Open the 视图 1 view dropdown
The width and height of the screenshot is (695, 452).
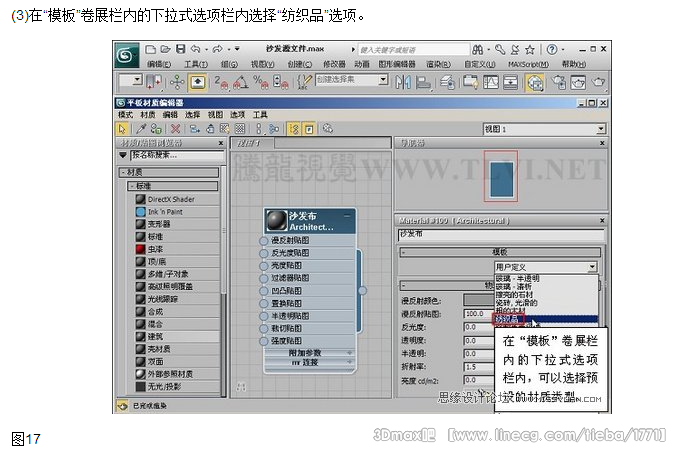(601, 129)
